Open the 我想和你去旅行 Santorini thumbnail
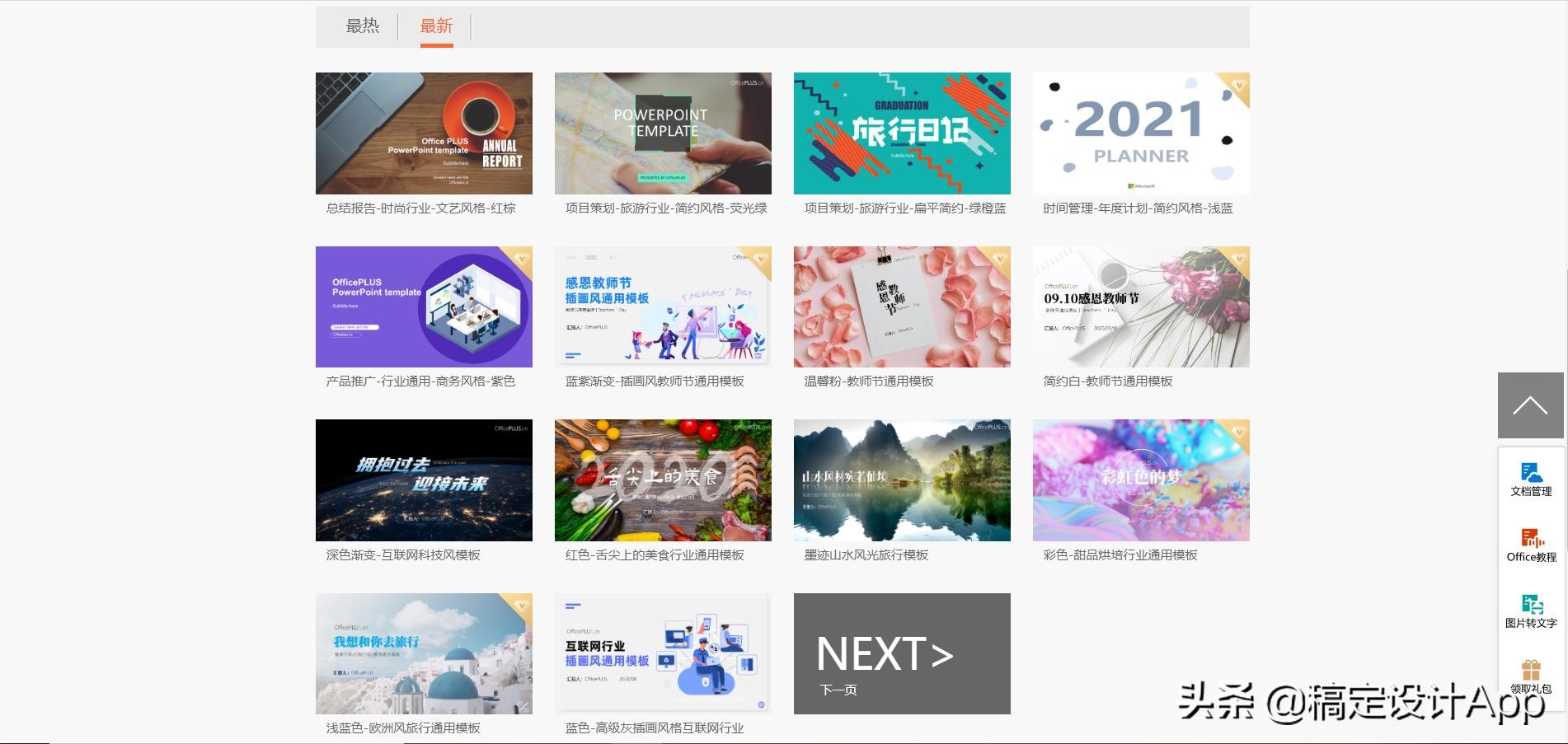Screen dimensions: 1568x744 [x=423, y=653]
